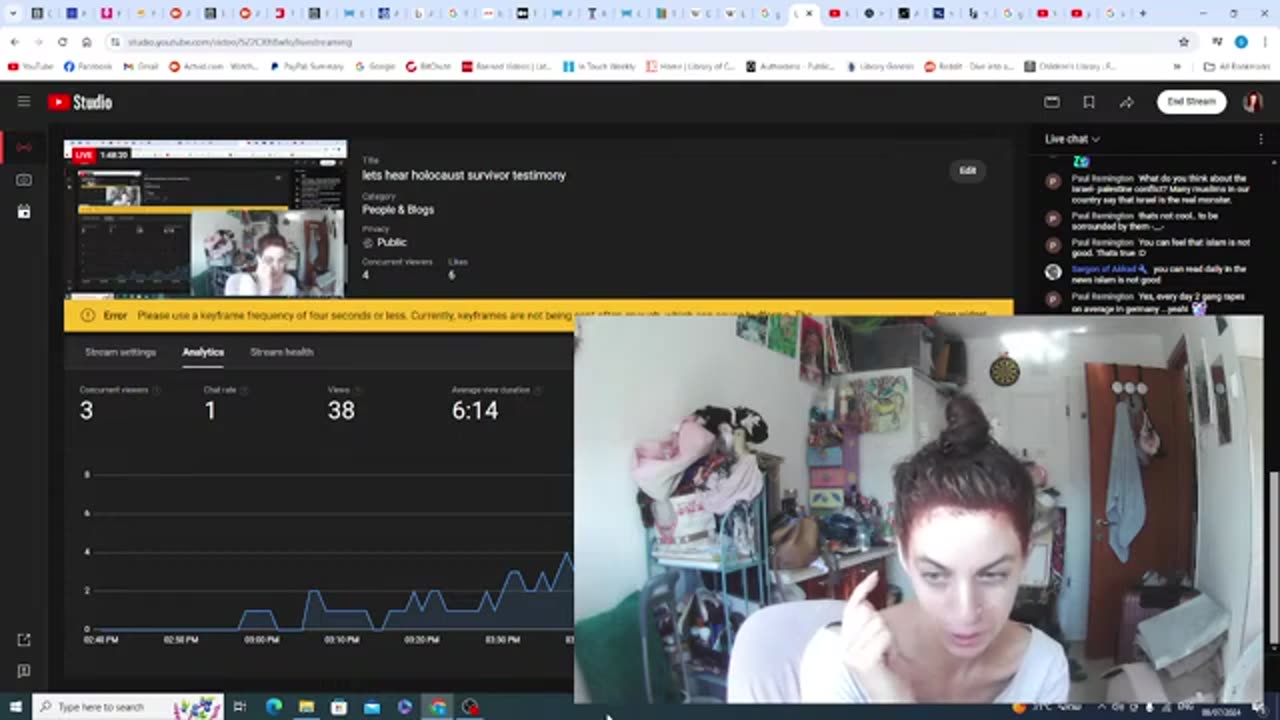
Task: Select the Stream live icon in sidebar
Action: 24,148
